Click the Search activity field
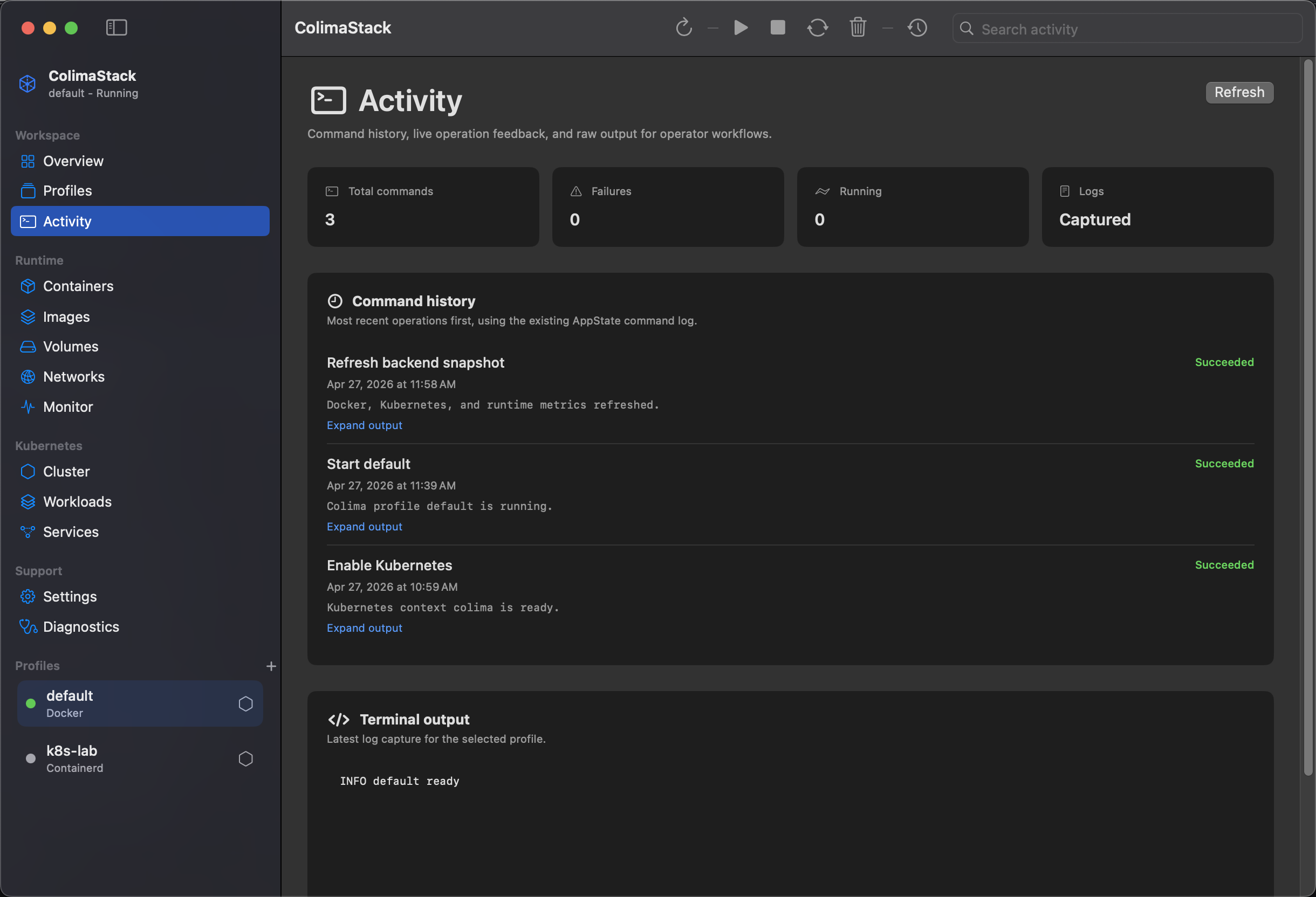 click(x=1127, y=29)
